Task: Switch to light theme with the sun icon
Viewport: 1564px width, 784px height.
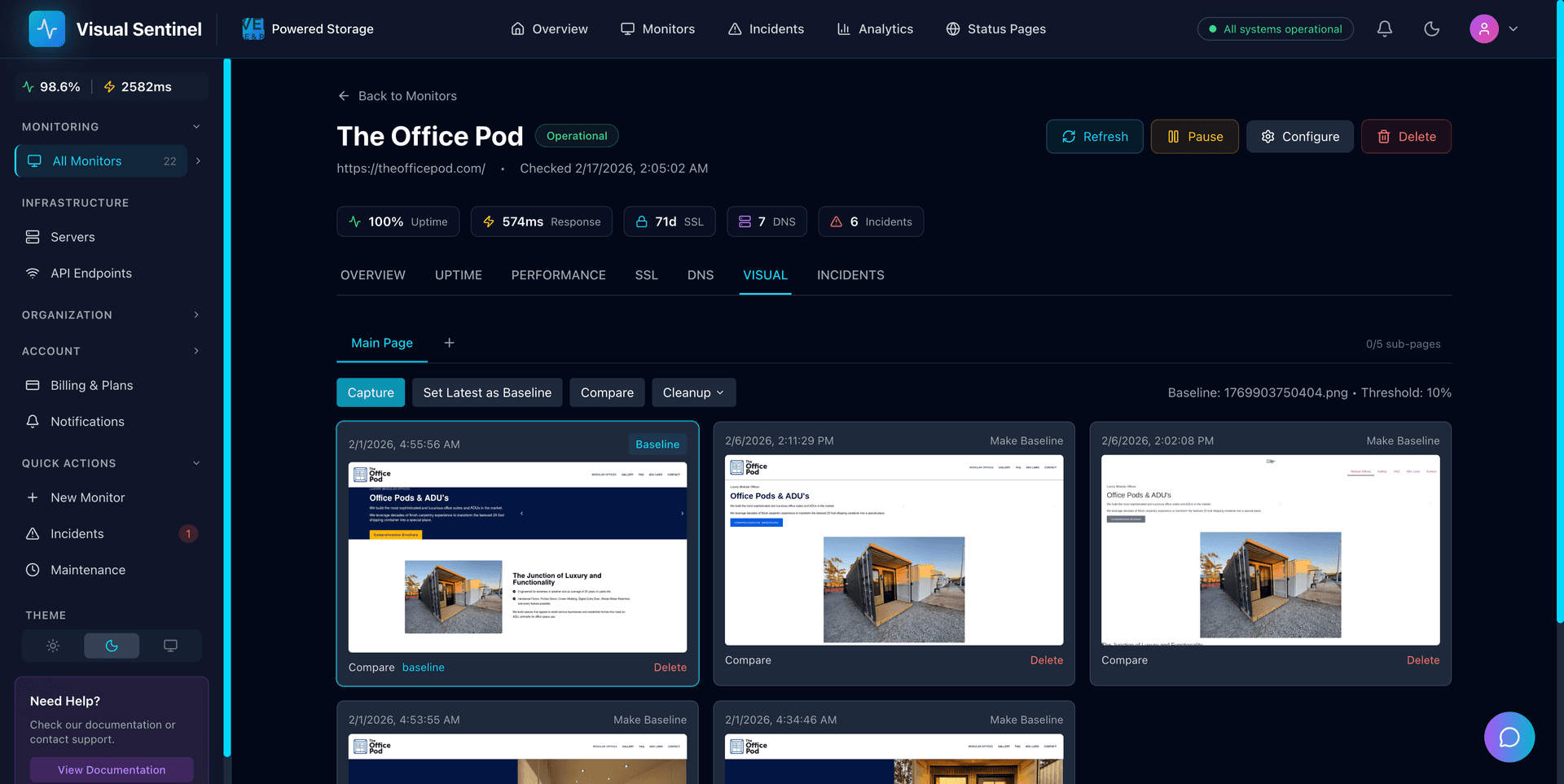Action: pos(52,646)
